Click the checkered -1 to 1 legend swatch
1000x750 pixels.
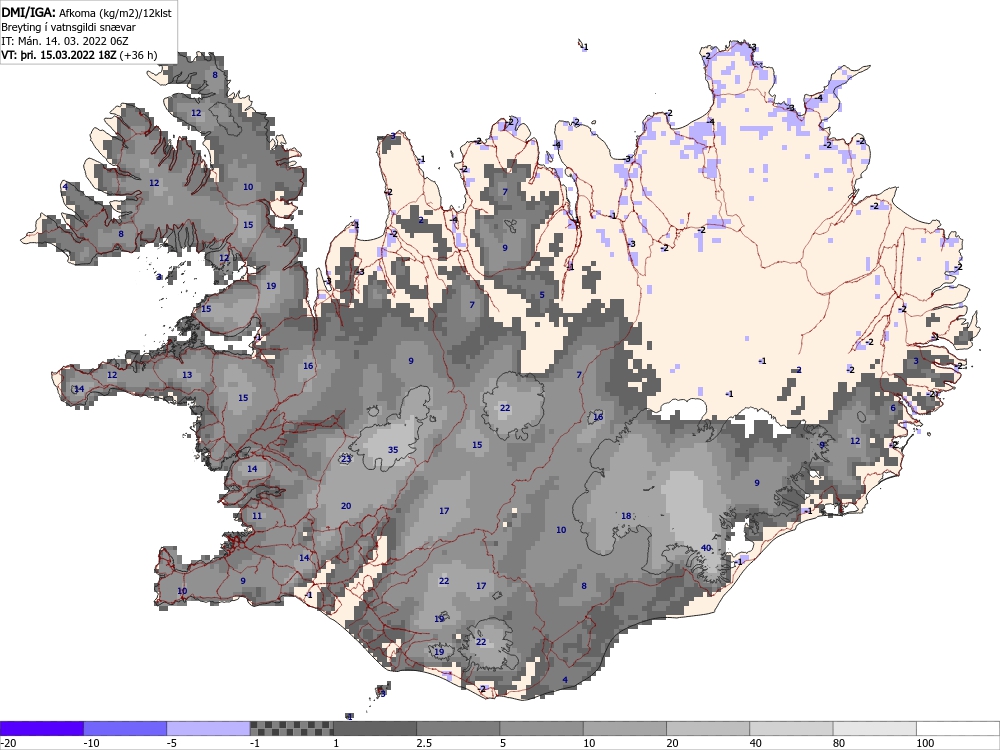(291, 728)
